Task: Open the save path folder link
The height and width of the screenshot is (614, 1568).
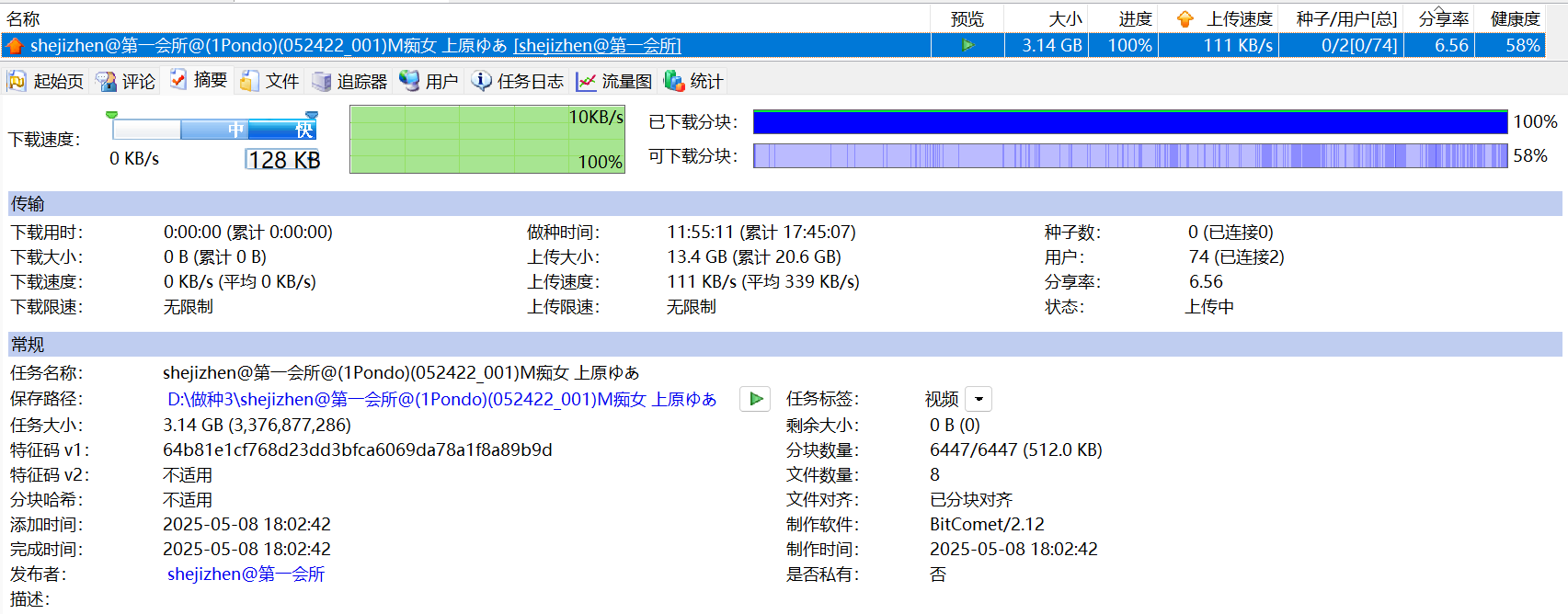Action: point(441,399)
